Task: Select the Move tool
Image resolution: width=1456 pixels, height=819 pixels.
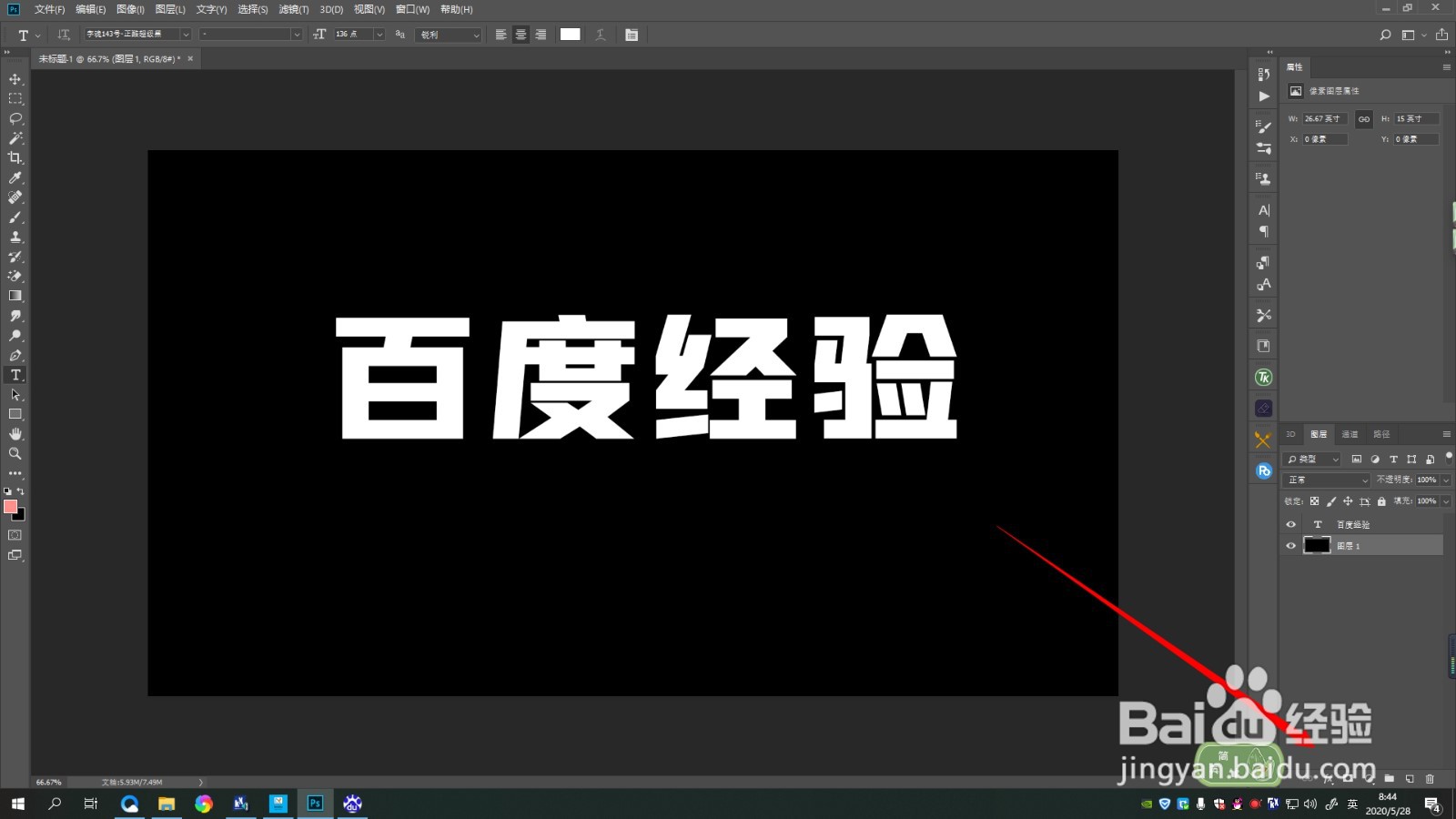Action: click(15, 79)
